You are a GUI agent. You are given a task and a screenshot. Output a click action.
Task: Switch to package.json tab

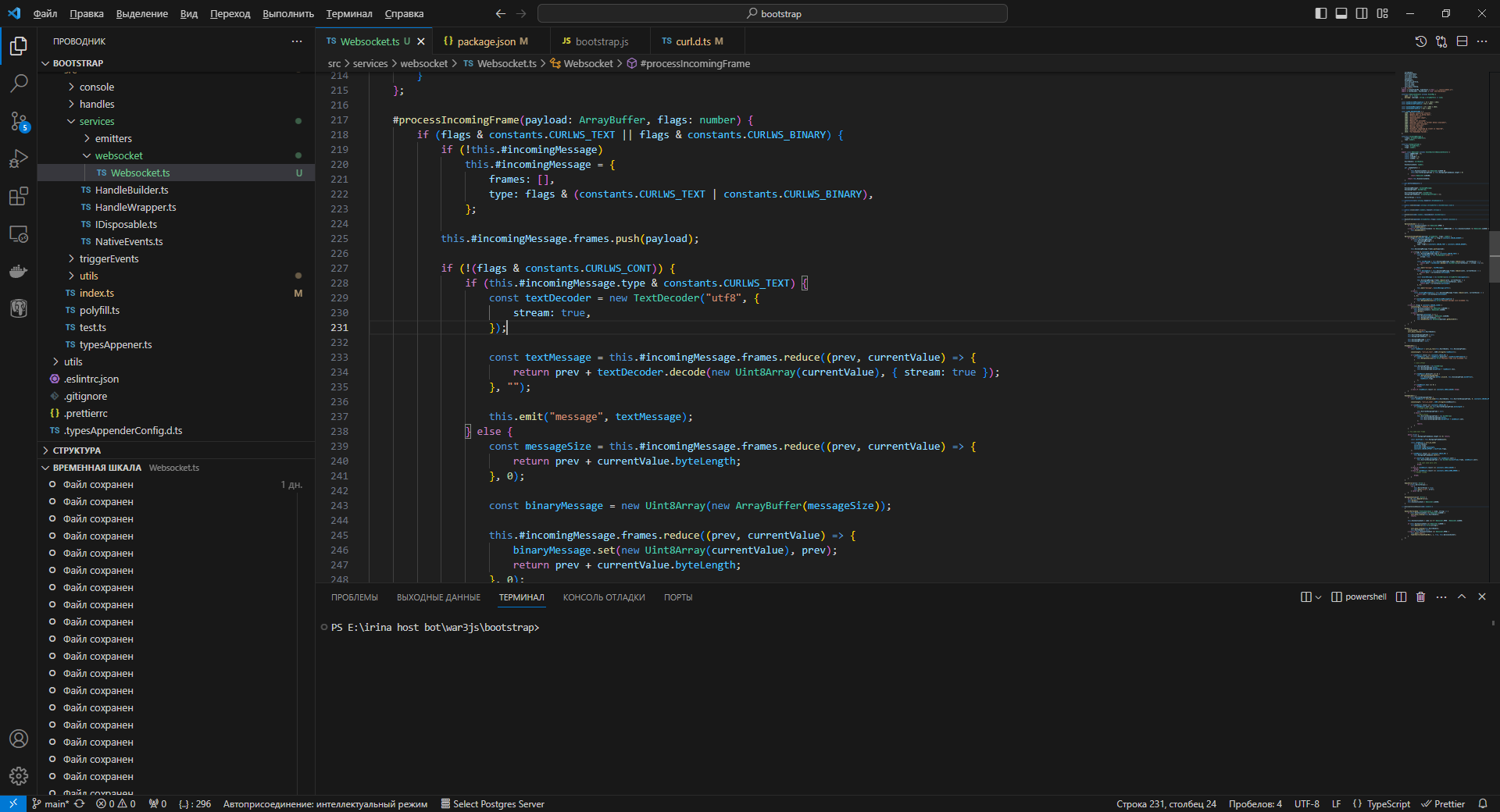click(485, 41)
